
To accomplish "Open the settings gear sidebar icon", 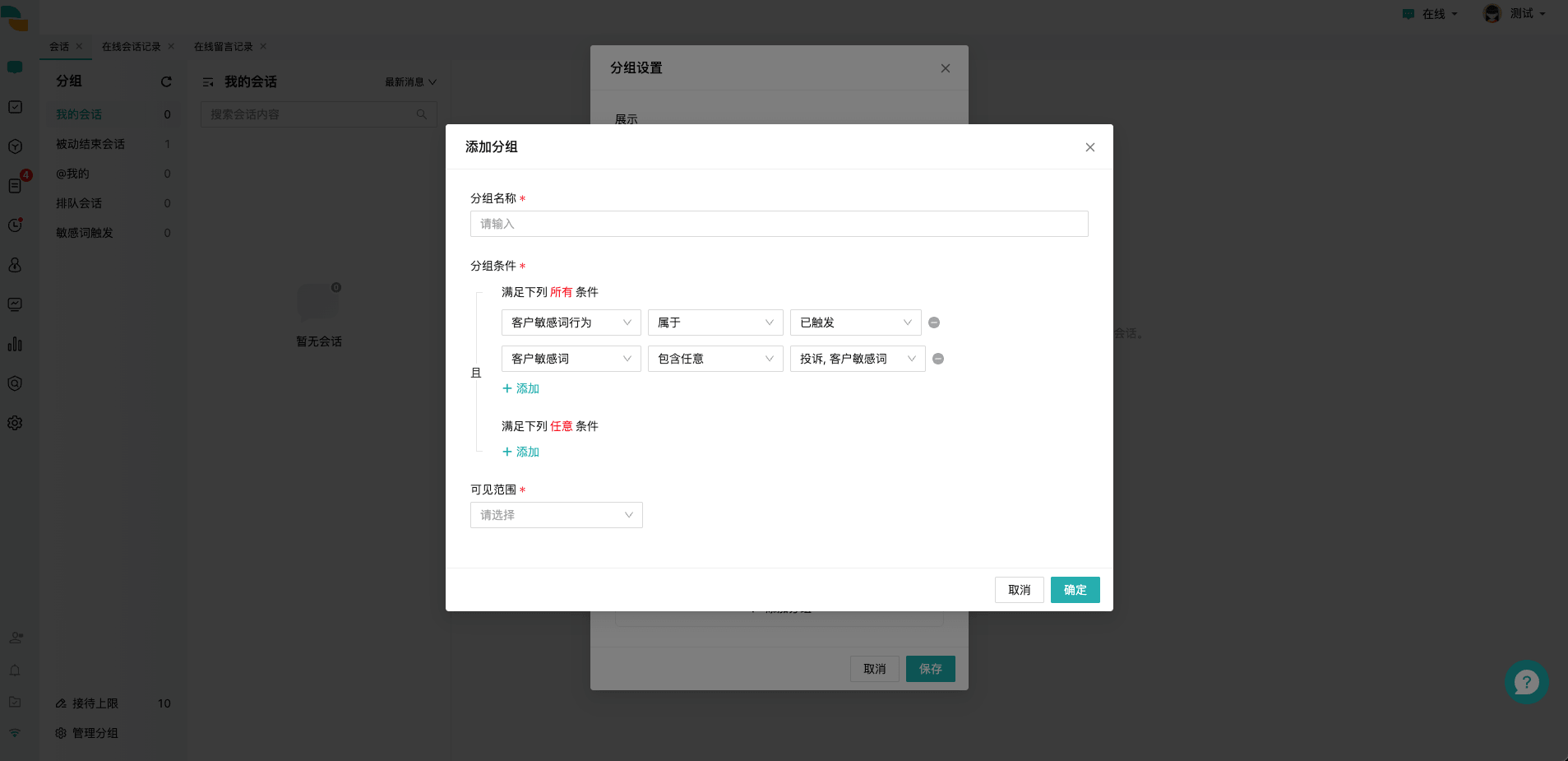I will tap(15, 423).
